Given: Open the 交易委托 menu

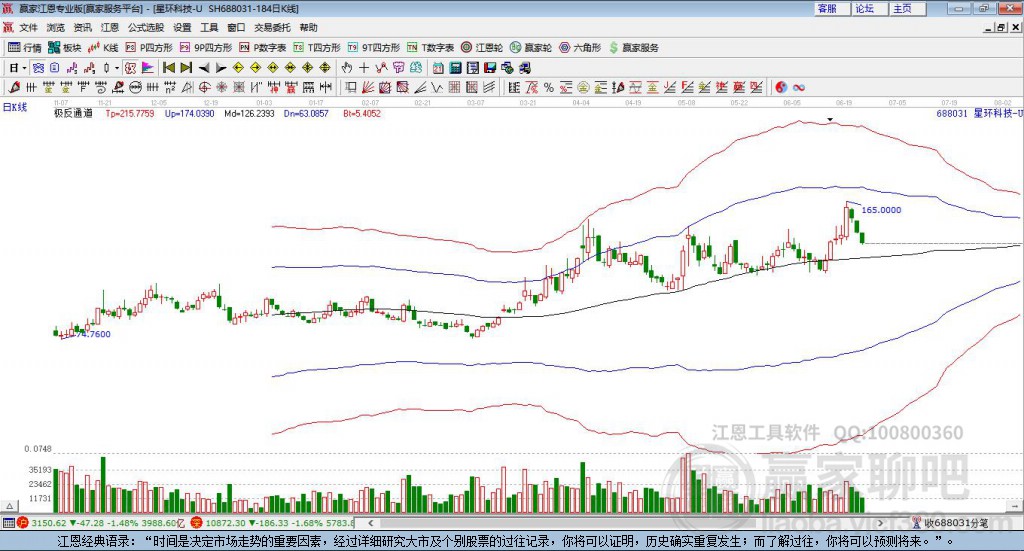Looking at the screenshot, I should [272, 27].
